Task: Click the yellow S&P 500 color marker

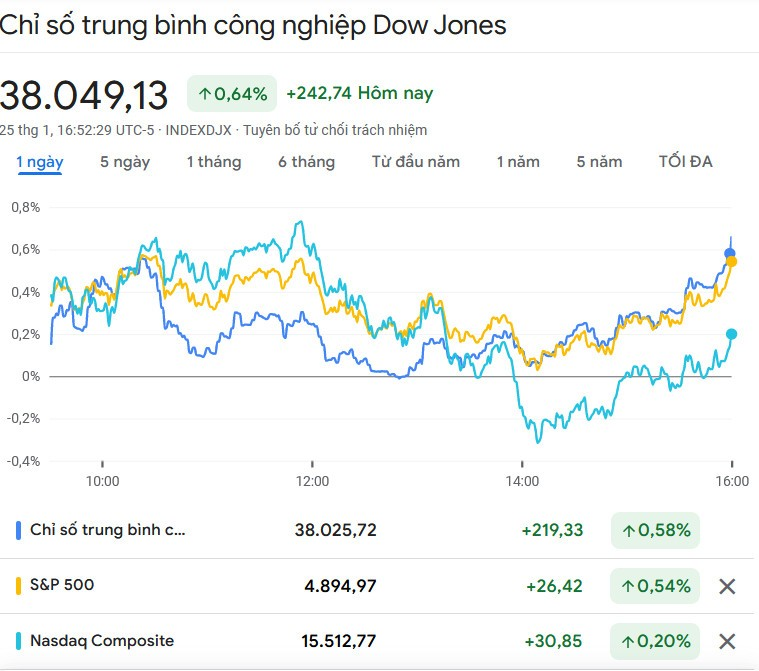Action: click(19, 585)
